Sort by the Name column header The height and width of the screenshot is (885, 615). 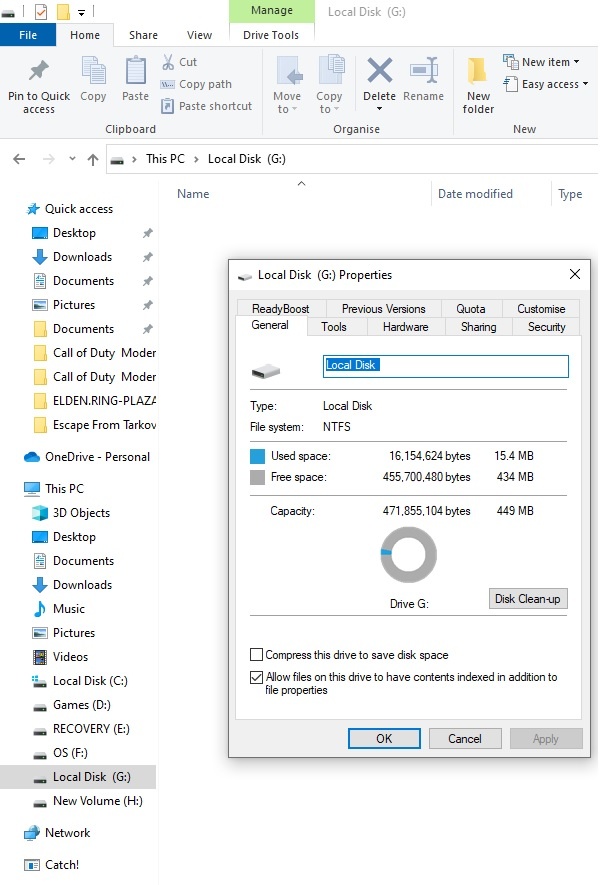(193, 194)
